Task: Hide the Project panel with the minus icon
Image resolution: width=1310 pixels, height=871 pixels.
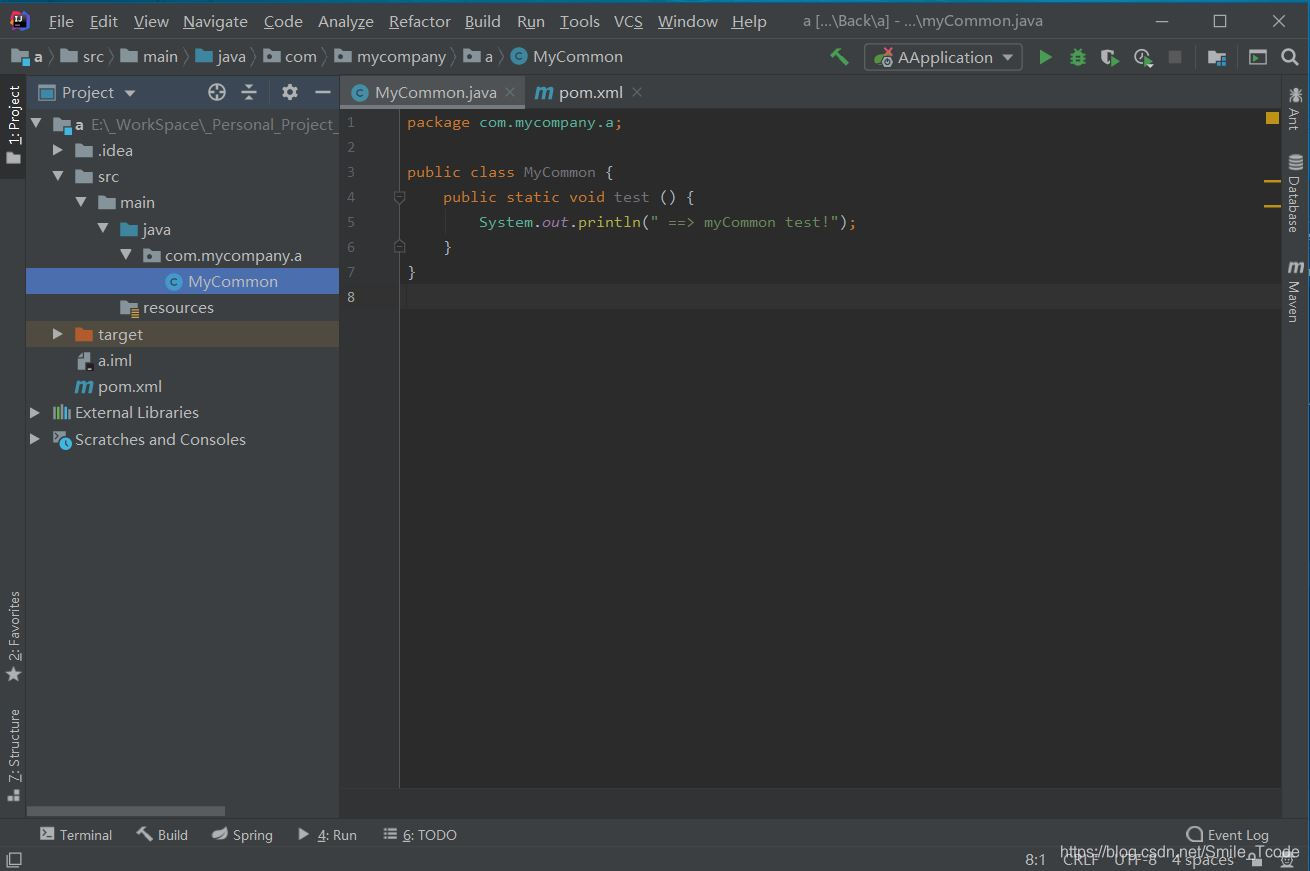Action: tap(322, 92)
